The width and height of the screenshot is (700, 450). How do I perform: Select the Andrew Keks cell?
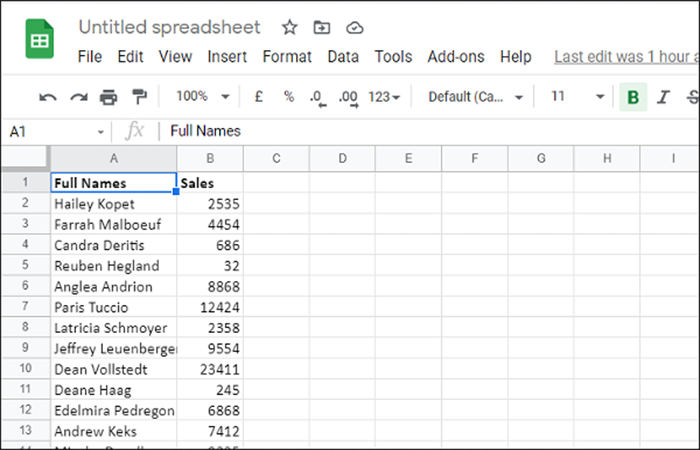click(114, 431)
